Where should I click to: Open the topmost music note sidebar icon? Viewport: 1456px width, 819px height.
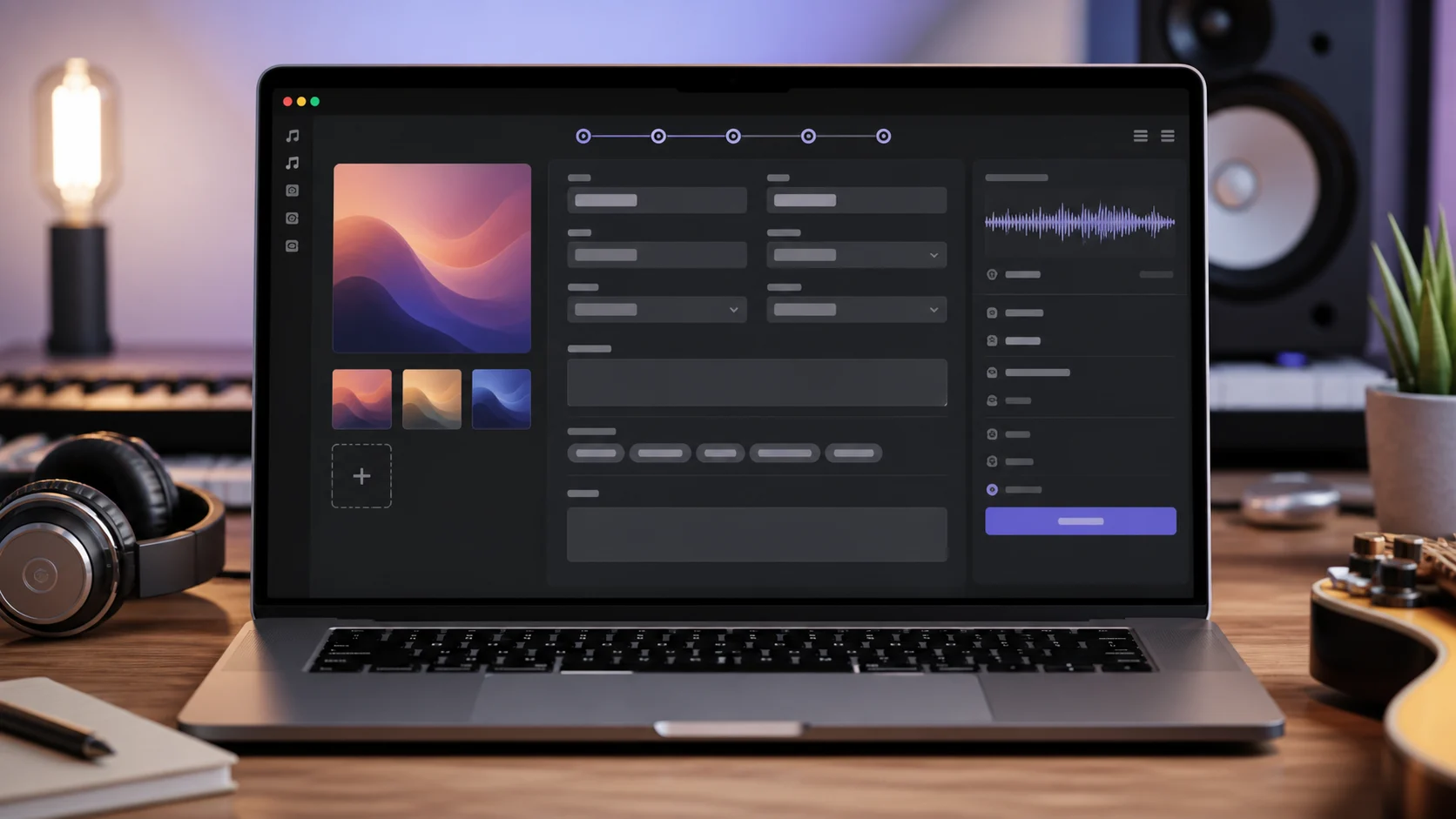tap(293, 136)
